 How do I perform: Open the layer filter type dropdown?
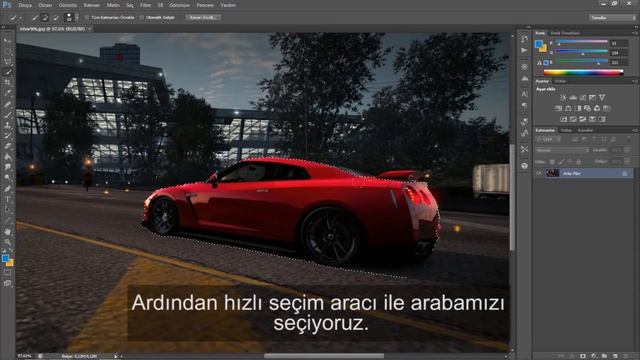point(550,140)
